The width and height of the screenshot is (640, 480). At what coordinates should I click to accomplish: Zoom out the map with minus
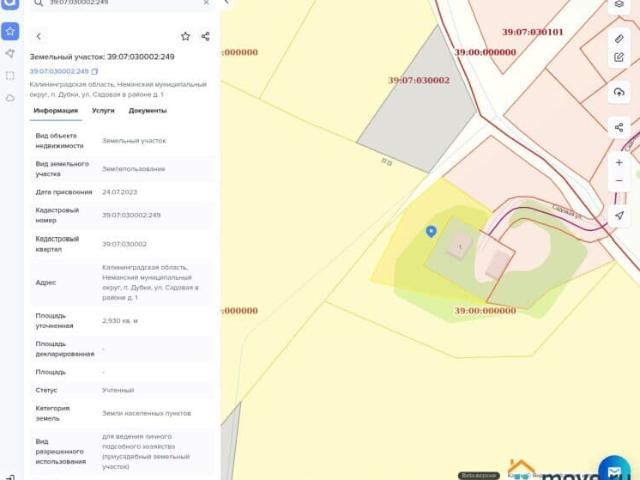click(x=619, y=180)
